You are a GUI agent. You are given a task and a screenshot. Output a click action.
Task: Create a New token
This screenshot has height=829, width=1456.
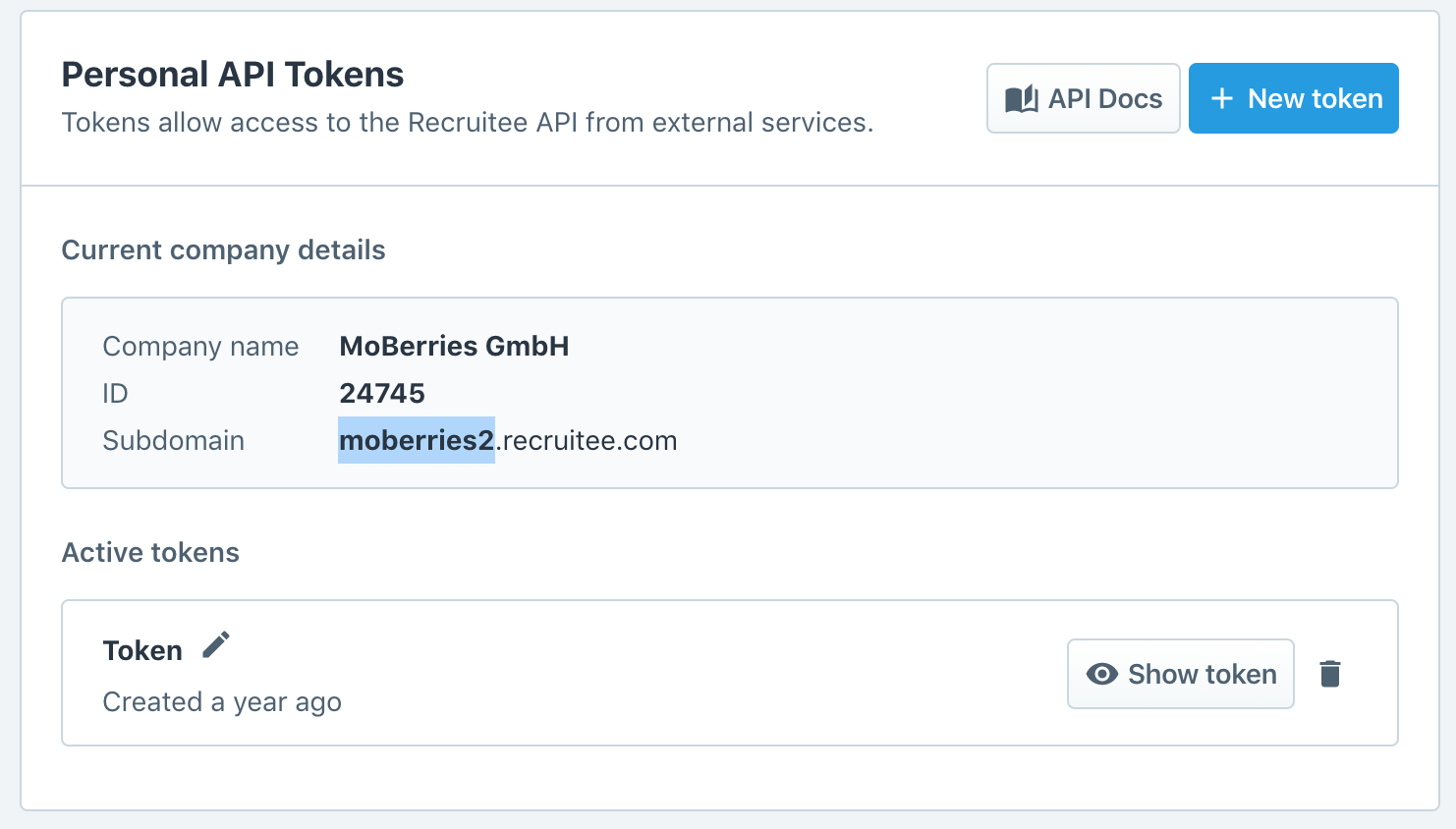pyautogui.click(x=1293, y=98)
